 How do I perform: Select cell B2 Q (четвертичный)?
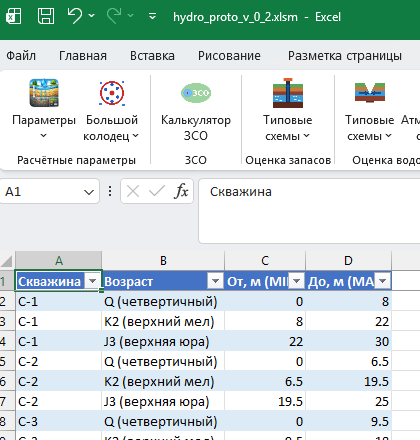[163, 301]
